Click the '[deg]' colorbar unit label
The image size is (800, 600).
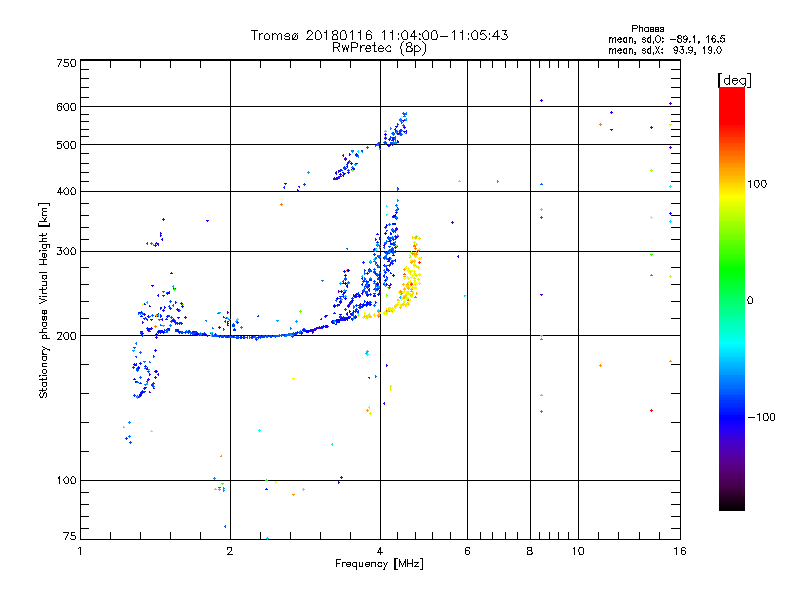point(734,80)
